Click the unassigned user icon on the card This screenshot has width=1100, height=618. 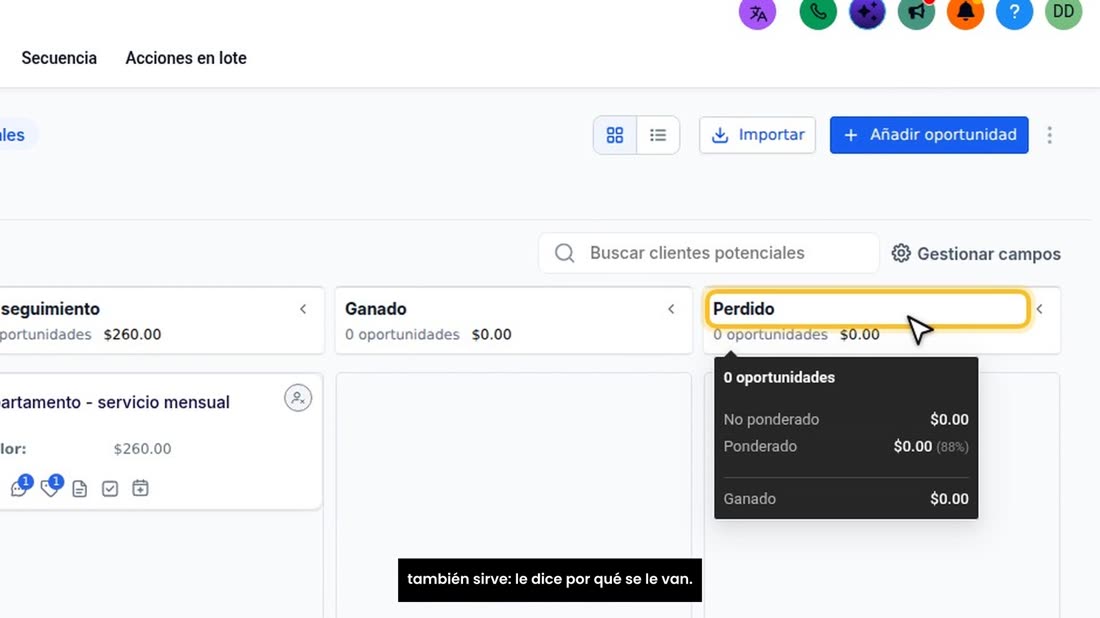pyautogui.click(x=298, y=398)
